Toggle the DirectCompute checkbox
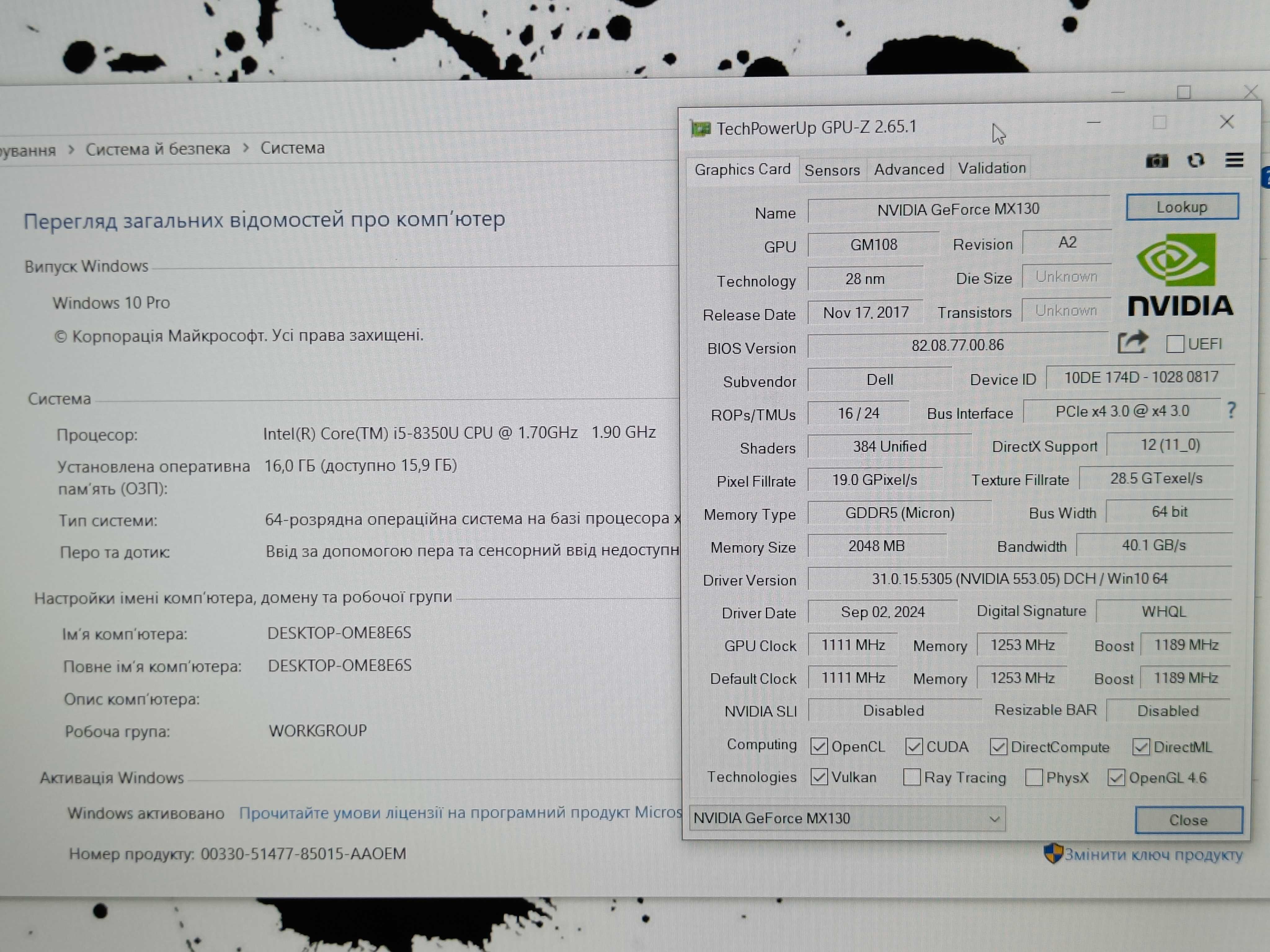The width and height of the screenshot is (1270, 952). pyautogui.click(x=998, y=747)
